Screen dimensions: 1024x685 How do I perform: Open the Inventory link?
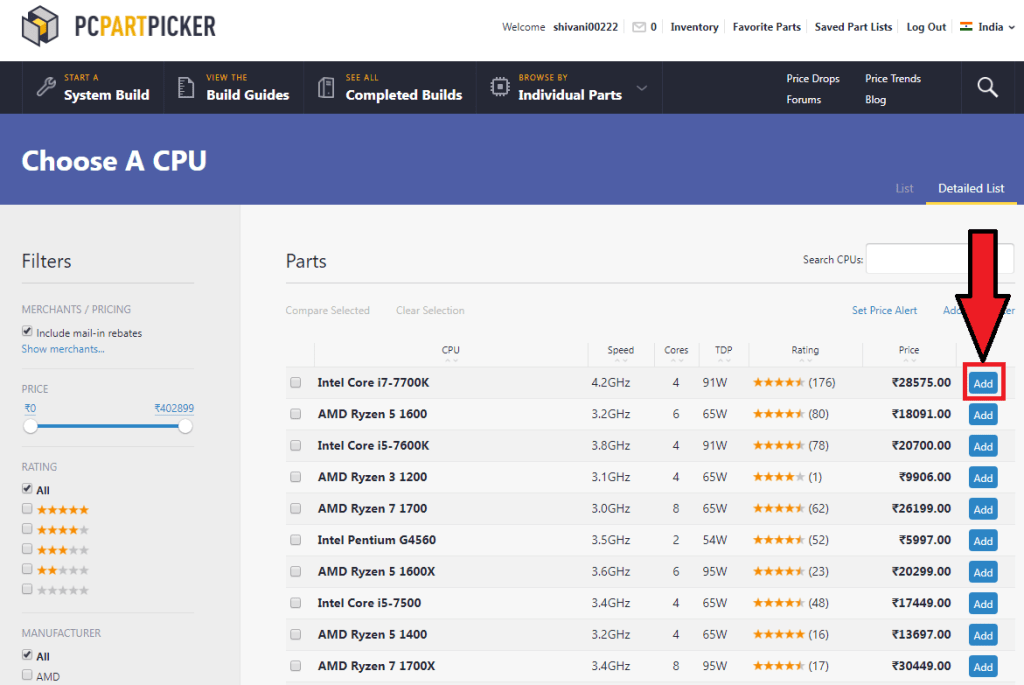(x=694, y=27)
